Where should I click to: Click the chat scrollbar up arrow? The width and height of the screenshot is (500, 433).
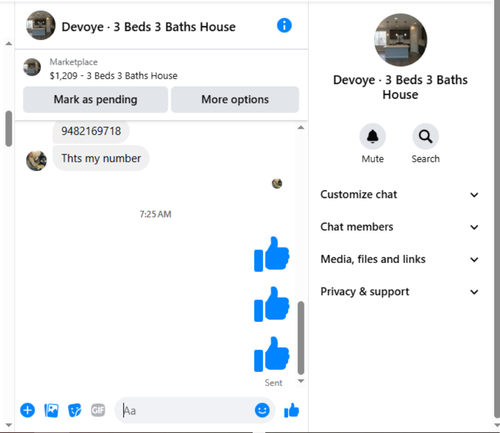301,127
